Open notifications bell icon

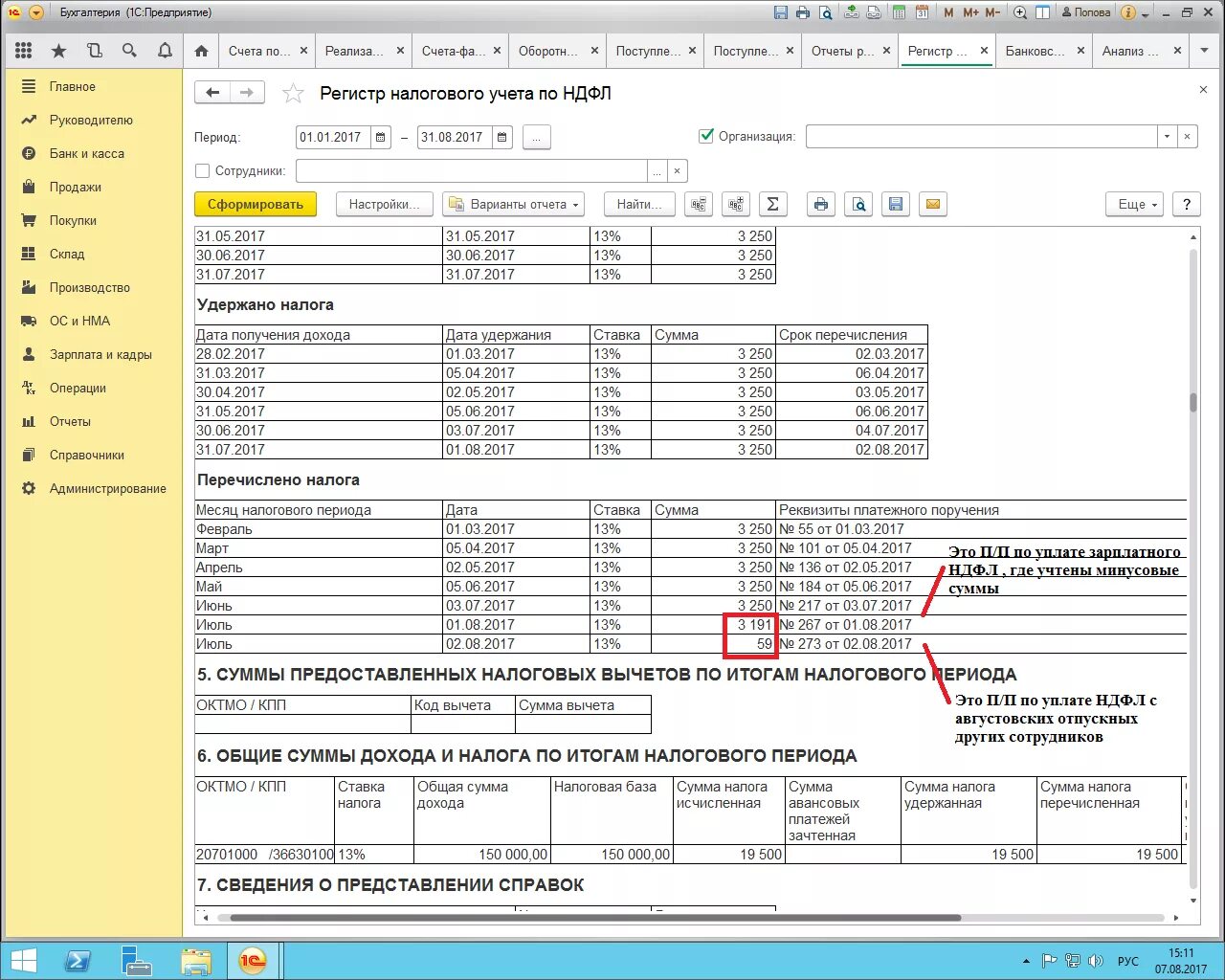pos(165,51)
